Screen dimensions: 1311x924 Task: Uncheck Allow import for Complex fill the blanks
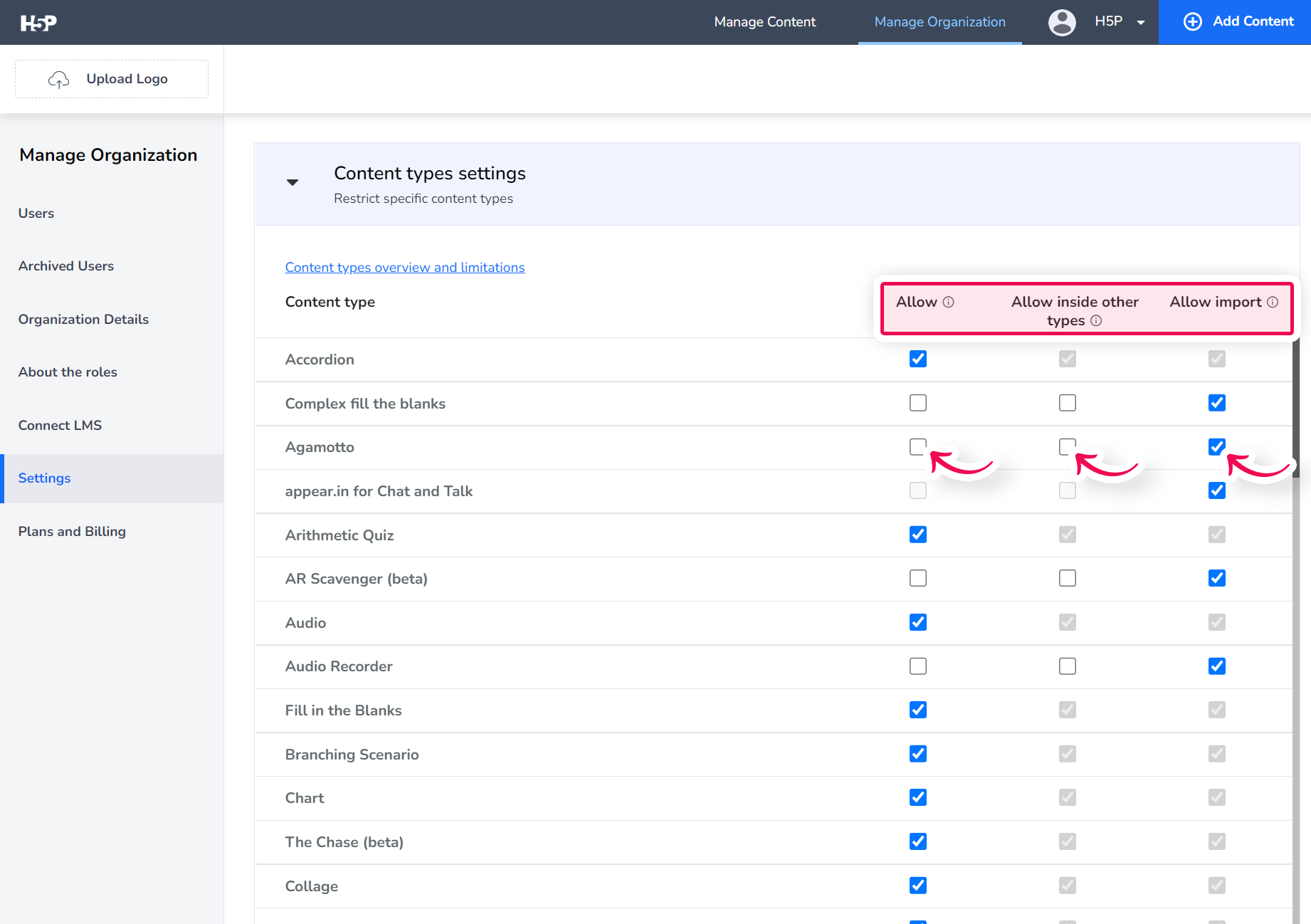pos(1217,403)
